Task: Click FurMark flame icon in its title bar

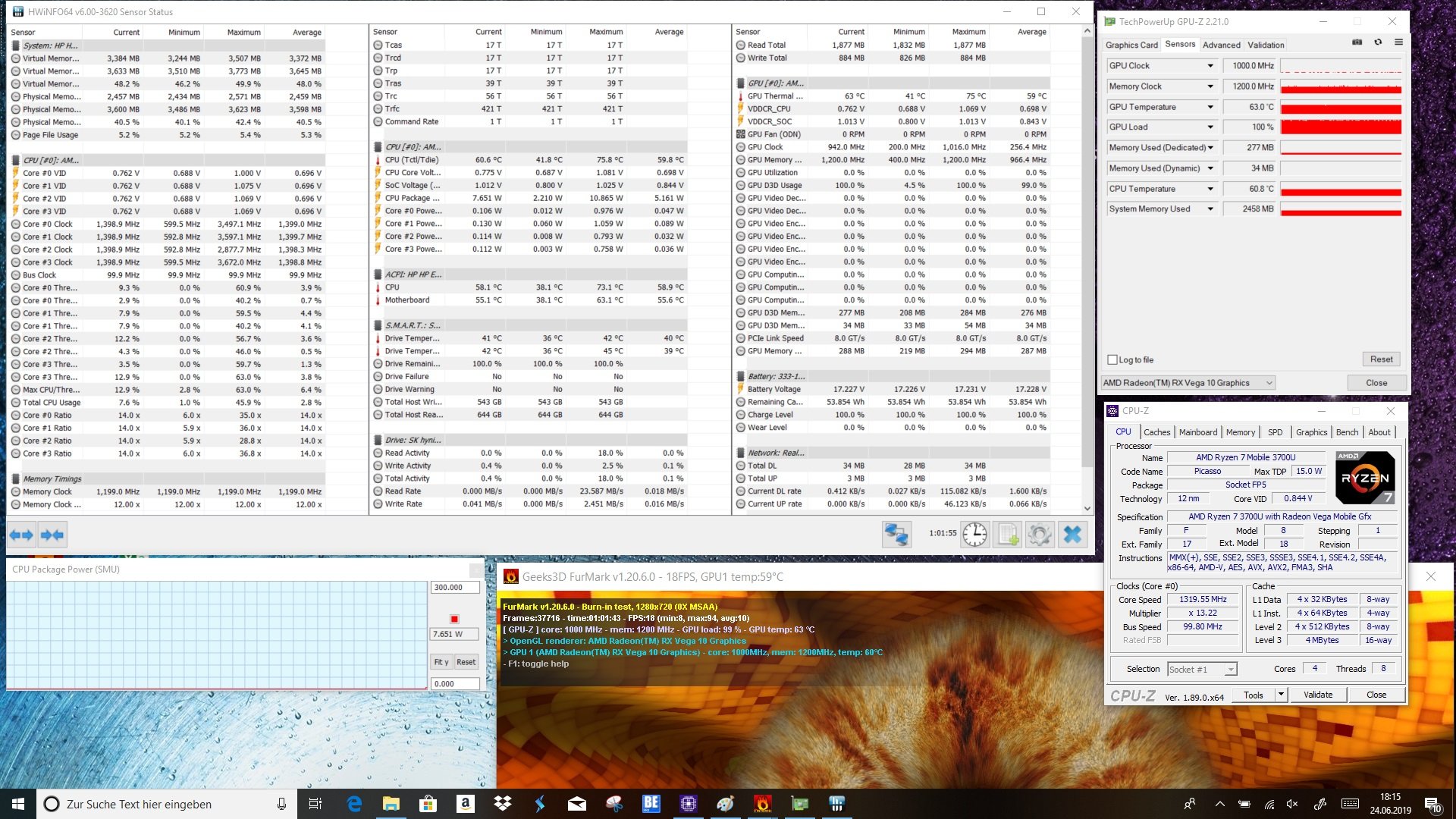Action: 511,577
